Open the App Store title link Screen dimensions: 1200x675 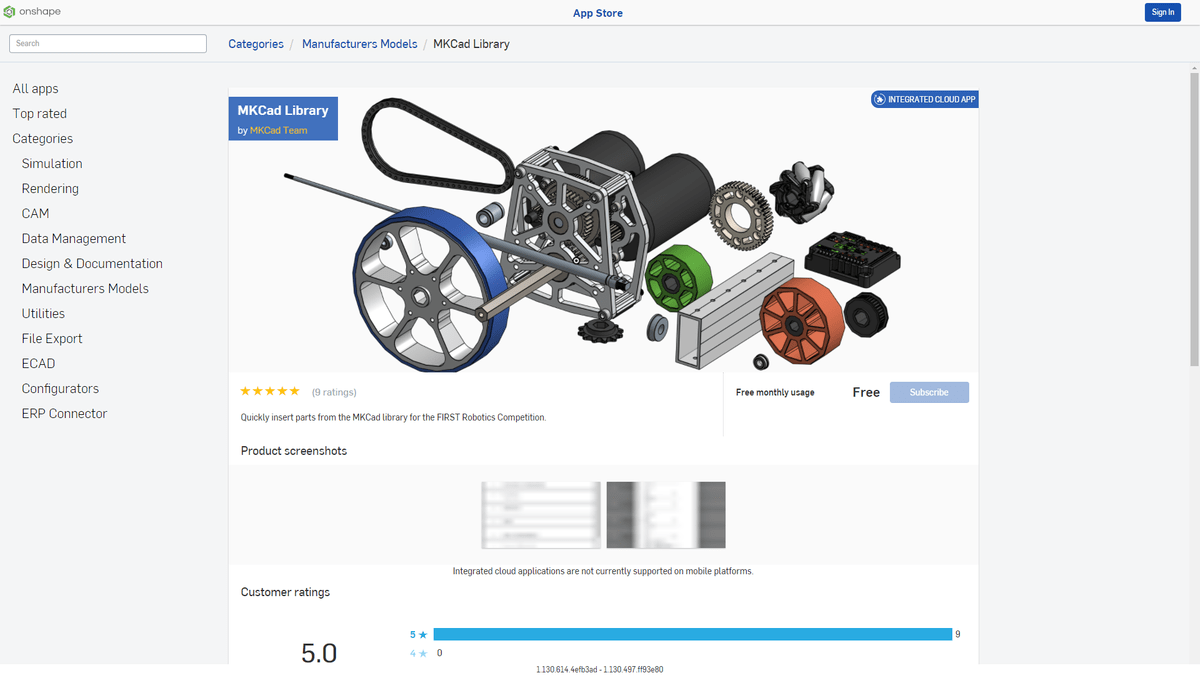(598, 13)
